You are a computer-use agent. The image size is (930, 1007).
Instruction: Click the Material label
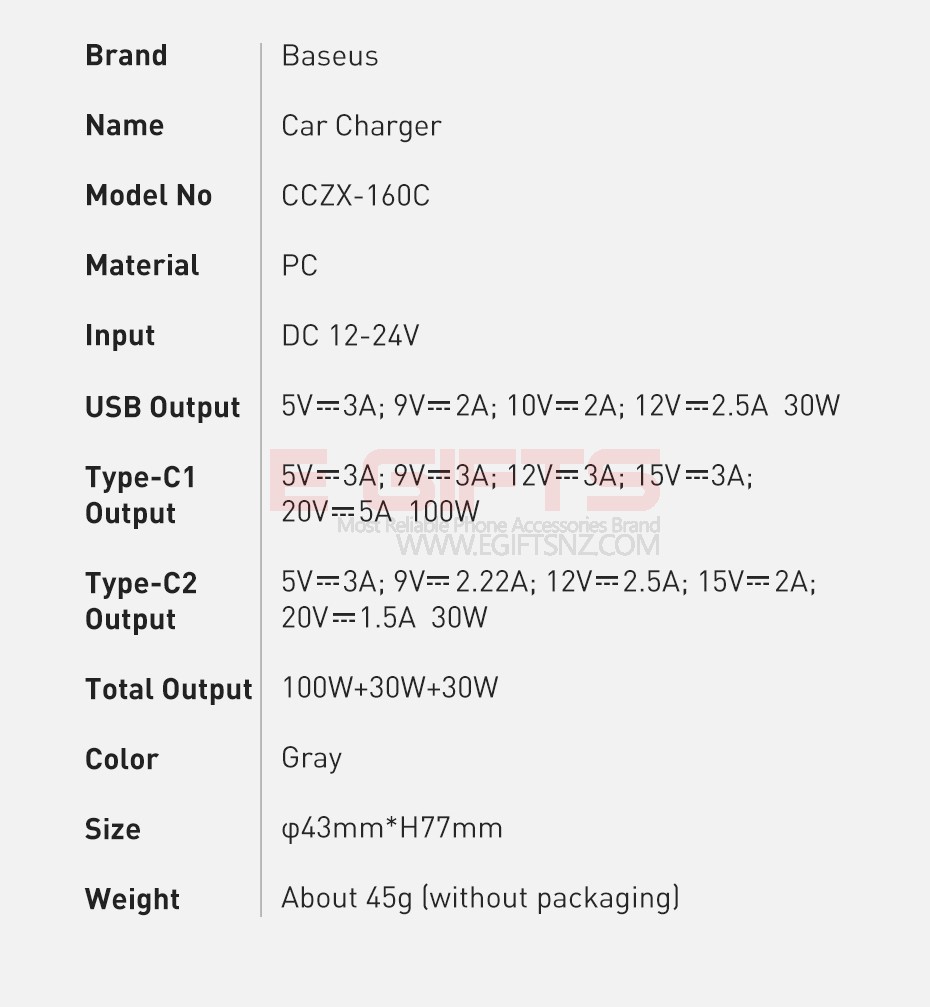[x=142, y=266]
